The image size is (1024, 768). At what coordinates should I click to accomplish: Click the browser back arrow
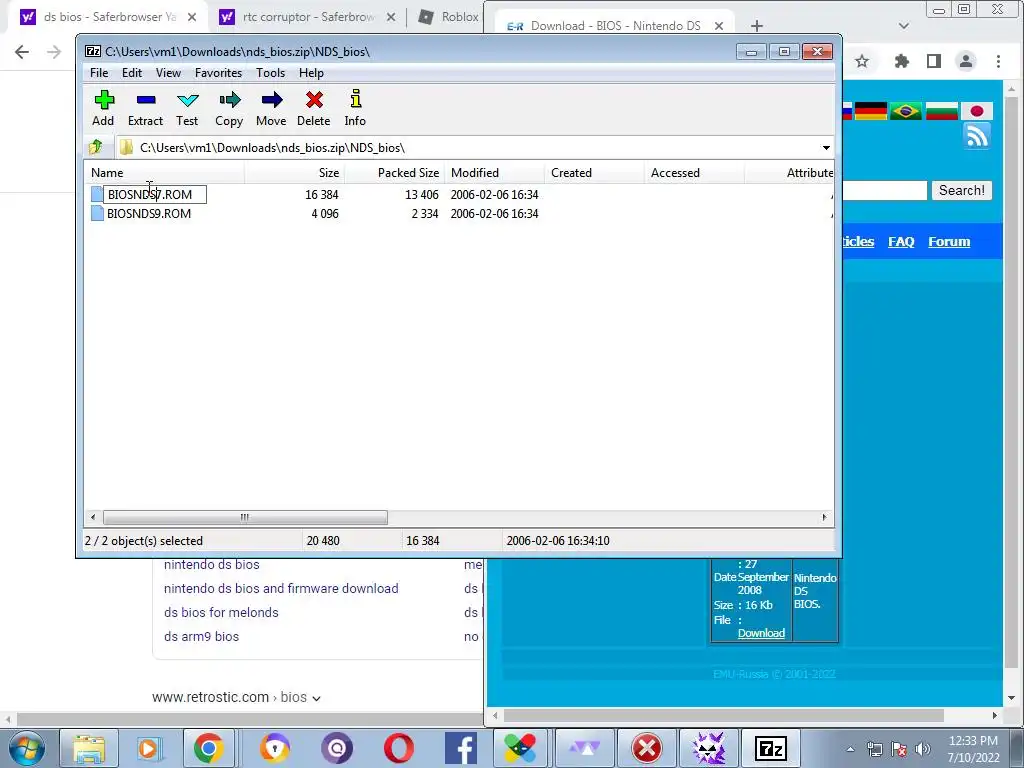coord(22,52)
